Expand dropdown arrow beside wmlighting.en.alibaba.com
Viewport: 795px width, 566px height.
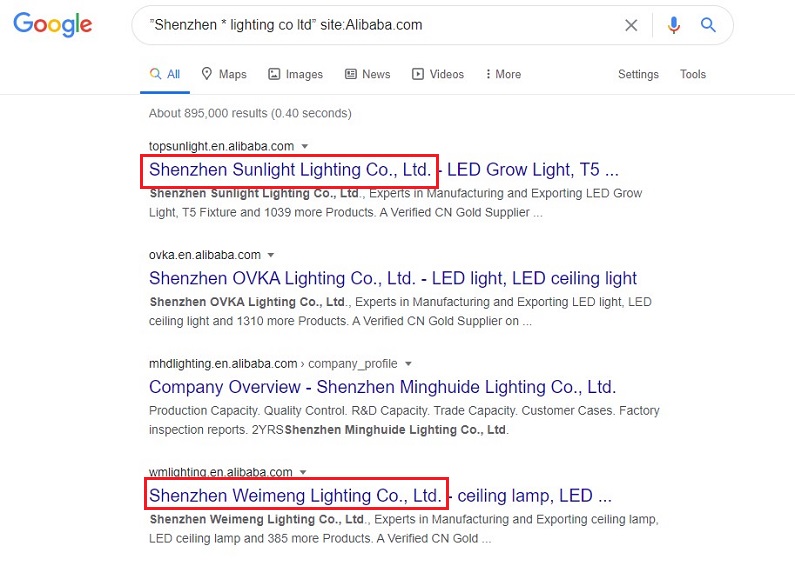pyautogui.click(x=303, y=473)
